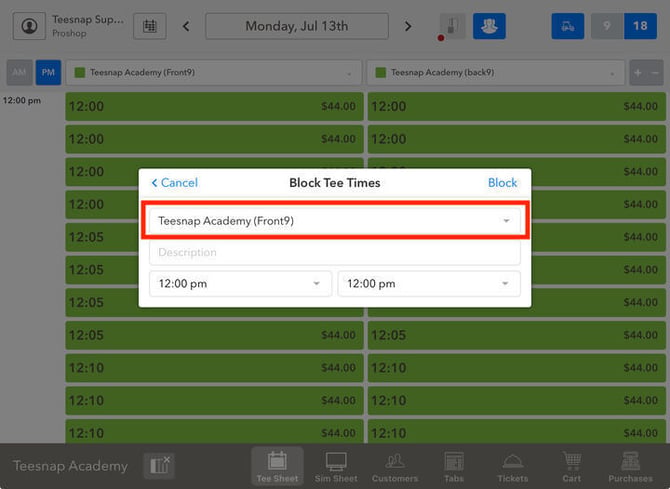
Task: Toggle the PM time filter
Action: (x=48, y=73)
